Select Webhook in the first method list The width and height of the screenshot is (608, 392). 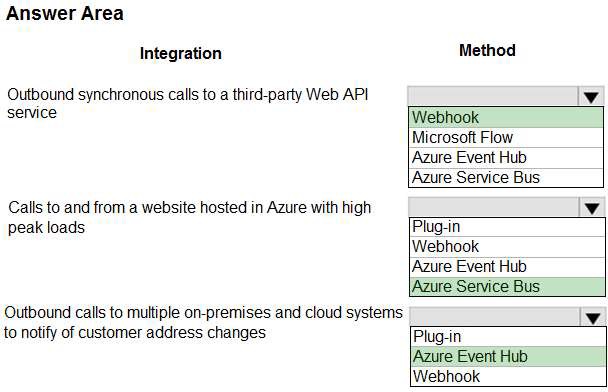click(506, 117)
